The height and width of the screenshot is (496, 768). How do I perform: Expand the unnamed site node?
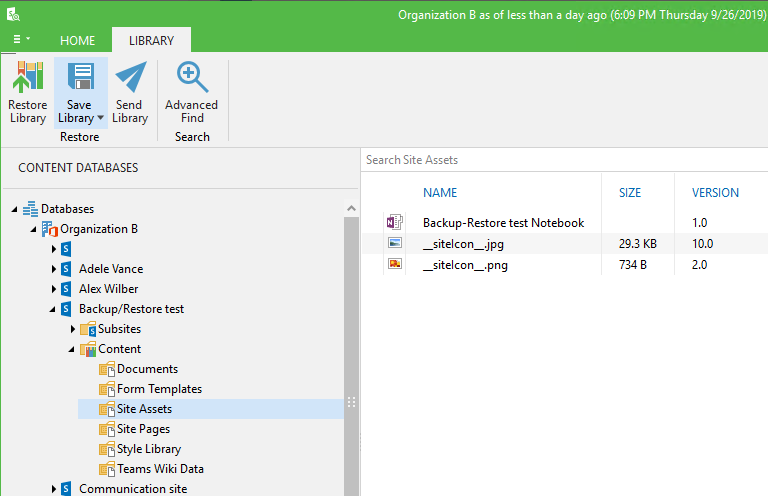[54, 249]
